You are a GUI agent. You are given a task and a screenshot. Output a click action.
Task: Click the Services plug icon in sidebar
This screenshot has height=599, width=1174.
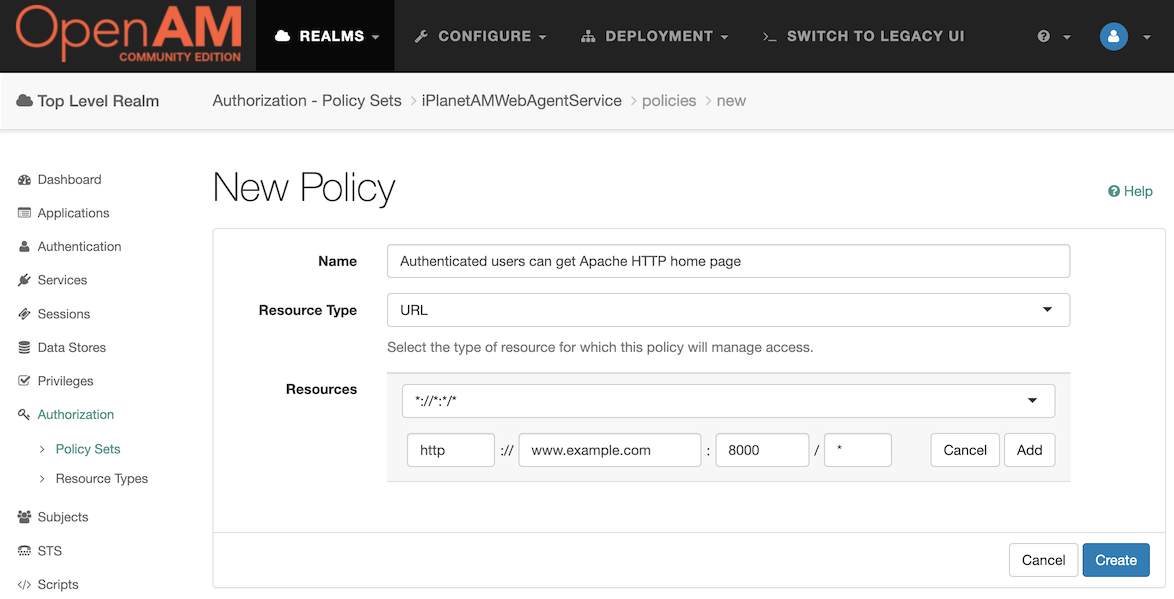pyautogui.click(x=24, y=280)
